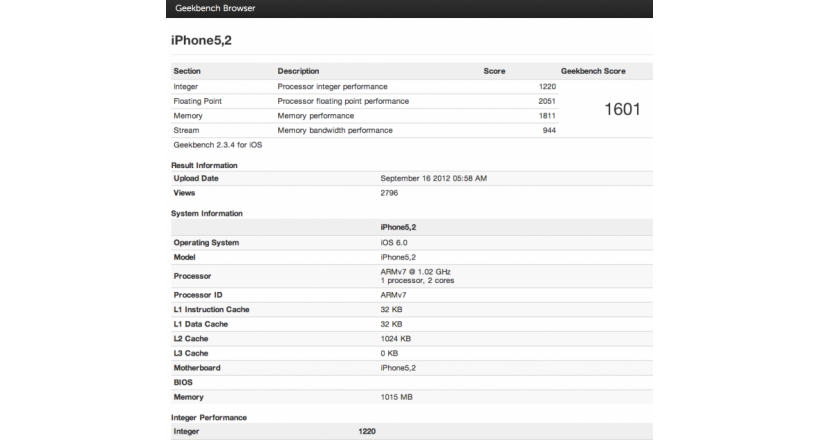Select the Stream score 944
Image resolution: width=820 pixels, height=440 pixels.
click(x=549, y=131)
